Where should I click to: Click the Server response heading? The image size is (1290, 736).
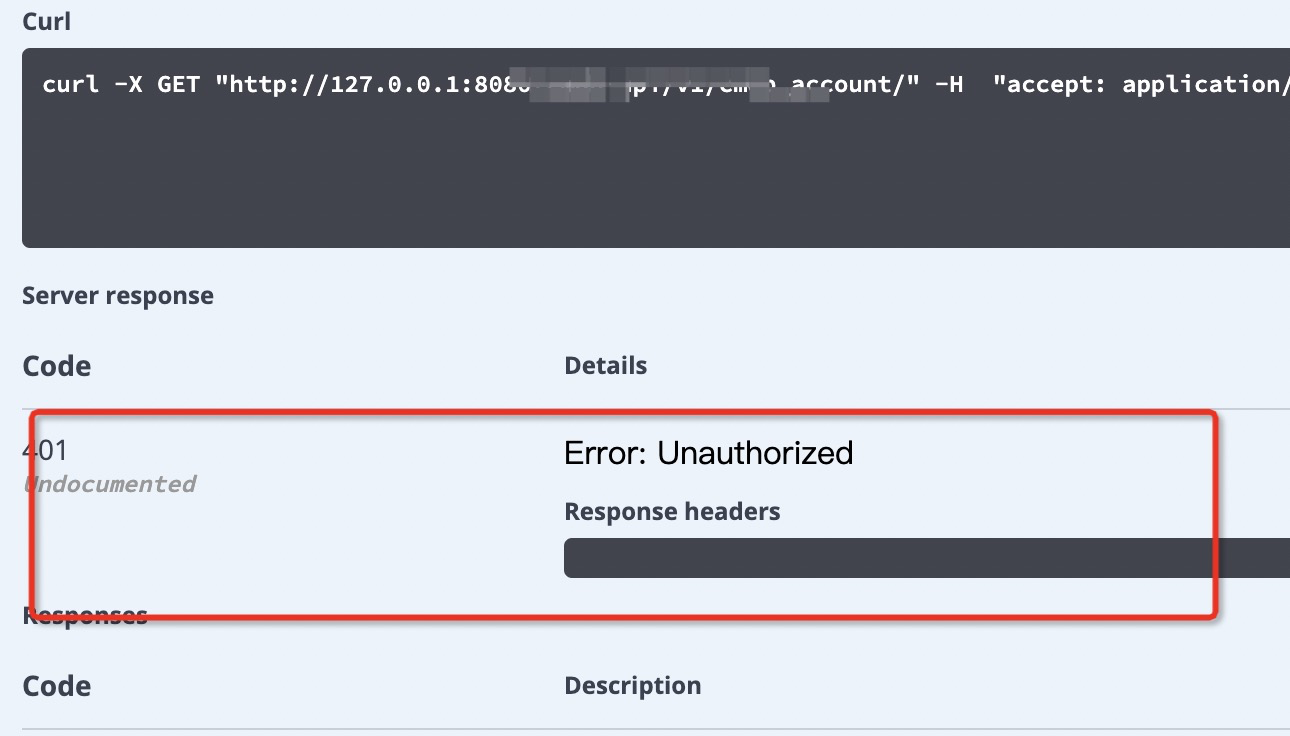(117, 295)
